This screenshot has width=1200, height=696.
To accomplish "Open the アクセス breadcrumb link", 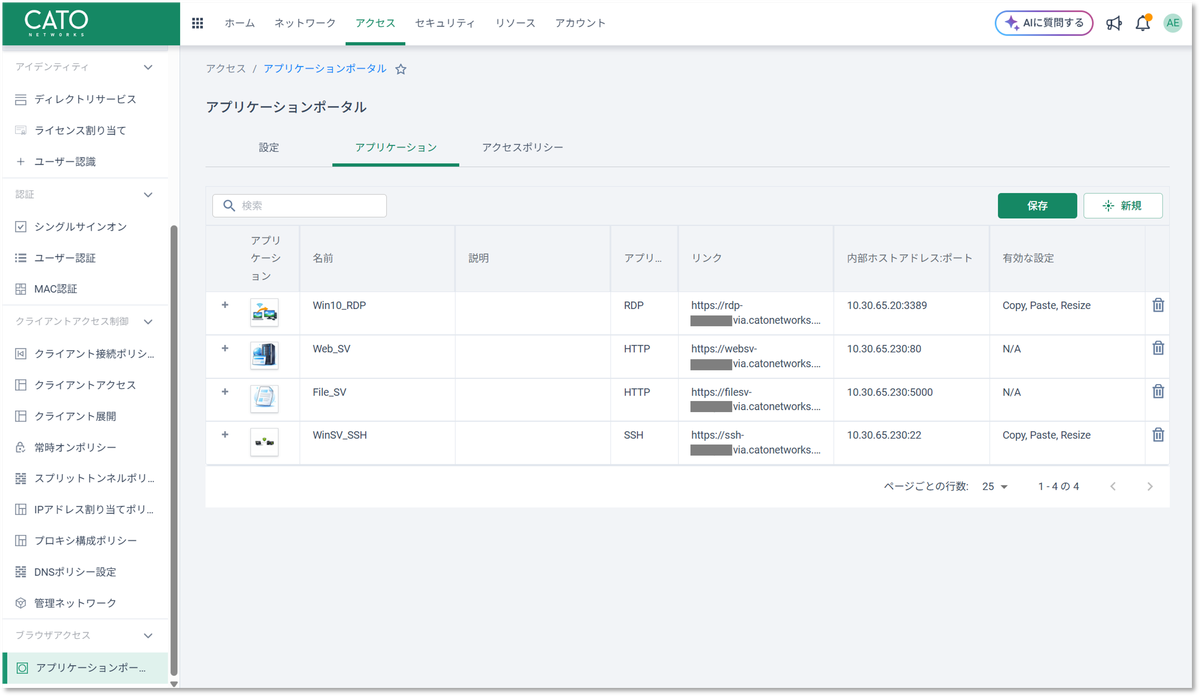I will click(225, 68).
